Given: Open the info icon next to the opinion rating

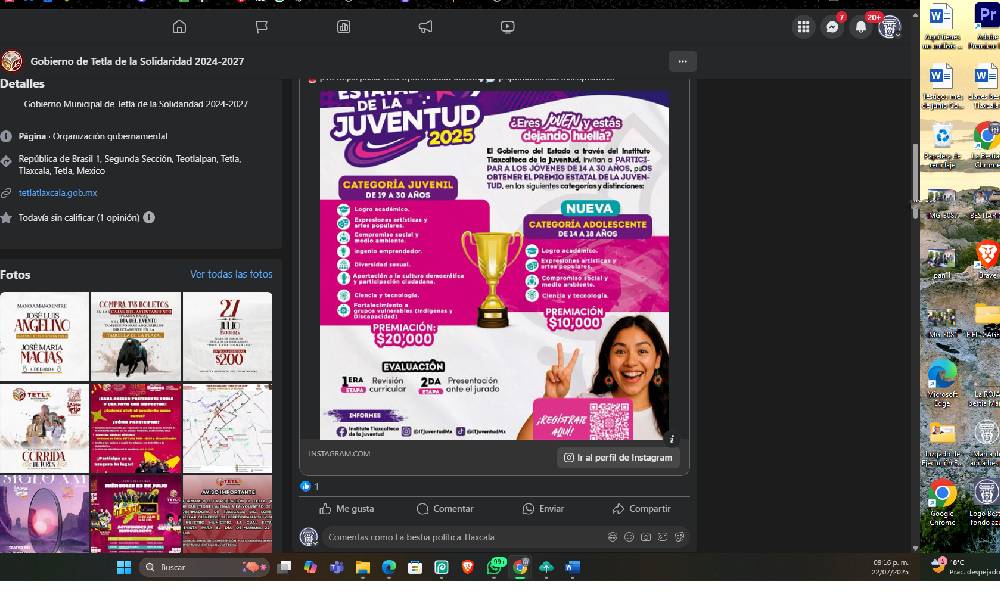Looking at the screenshot, I should [149, 217].
